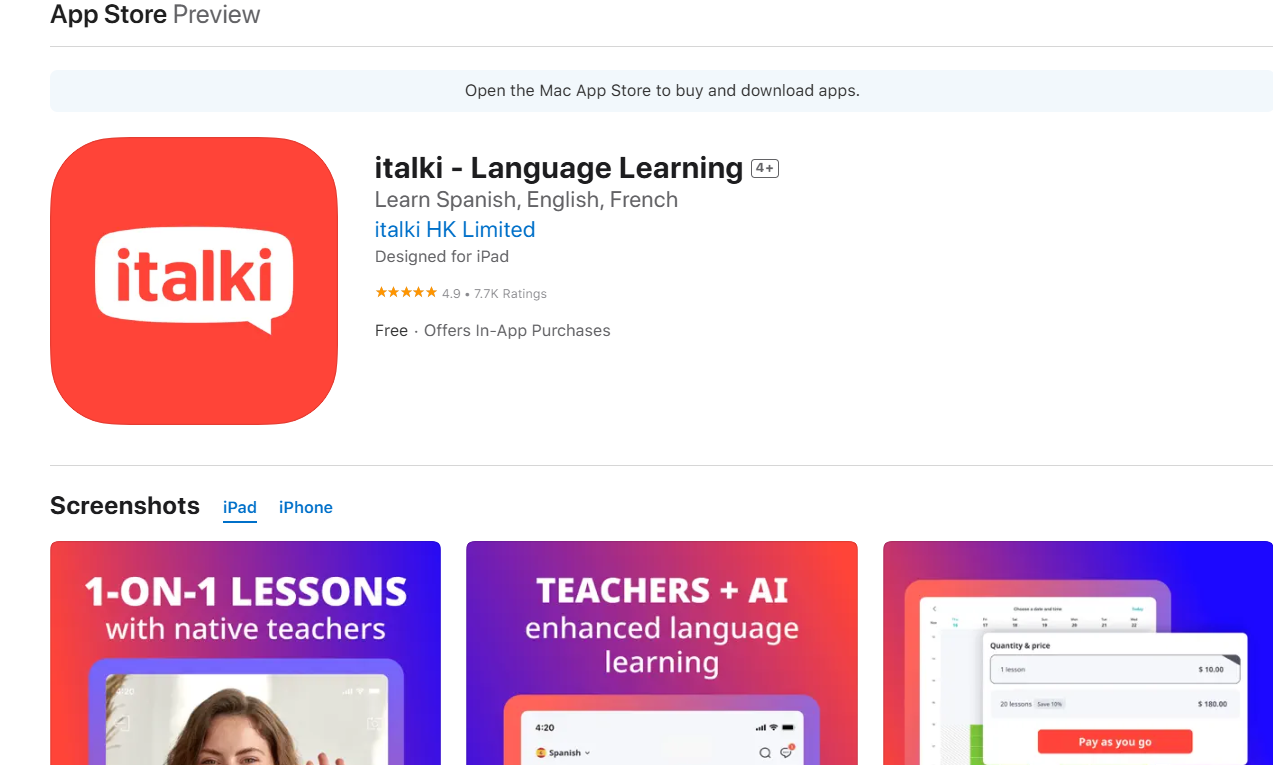Click the 4+ age rating badge
The image size is (1273, 765).
click(765, 169)
